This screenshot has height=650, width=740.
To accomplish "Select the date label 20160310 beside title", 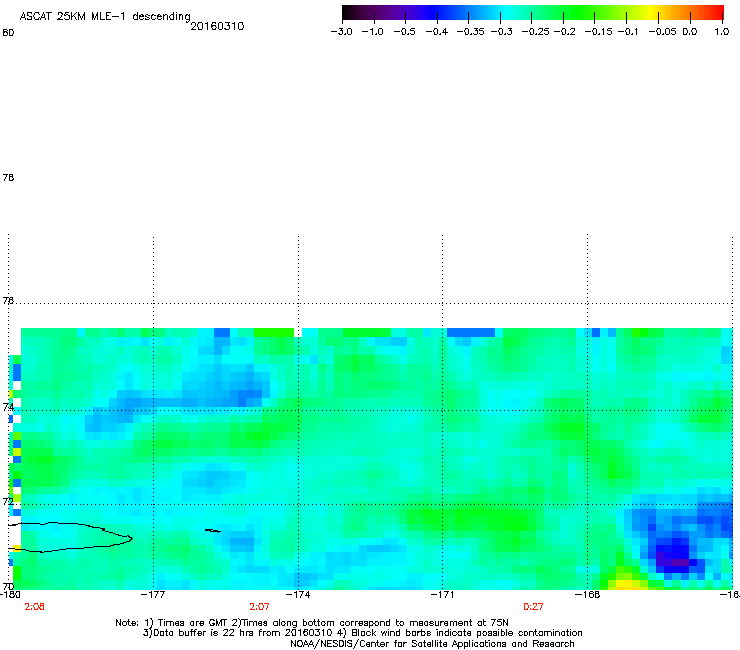I will 217,26.
